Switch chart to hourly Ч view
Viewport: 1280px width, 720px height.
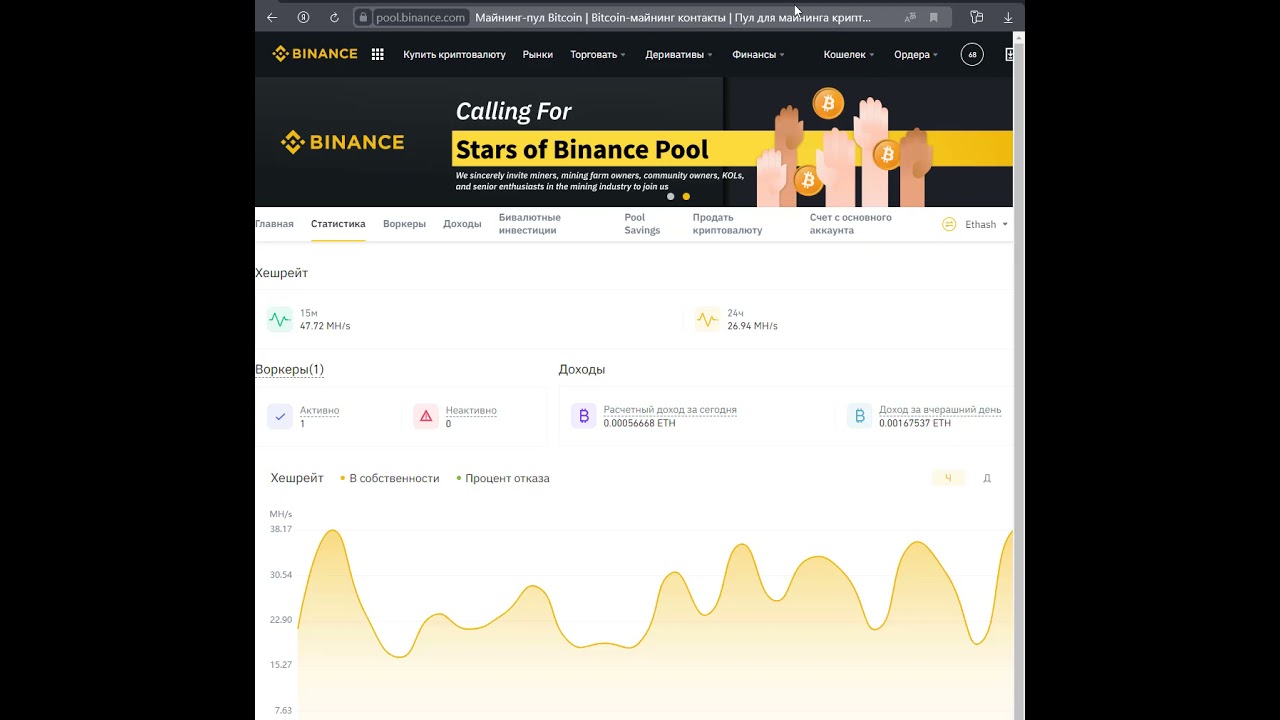point(948,478)
